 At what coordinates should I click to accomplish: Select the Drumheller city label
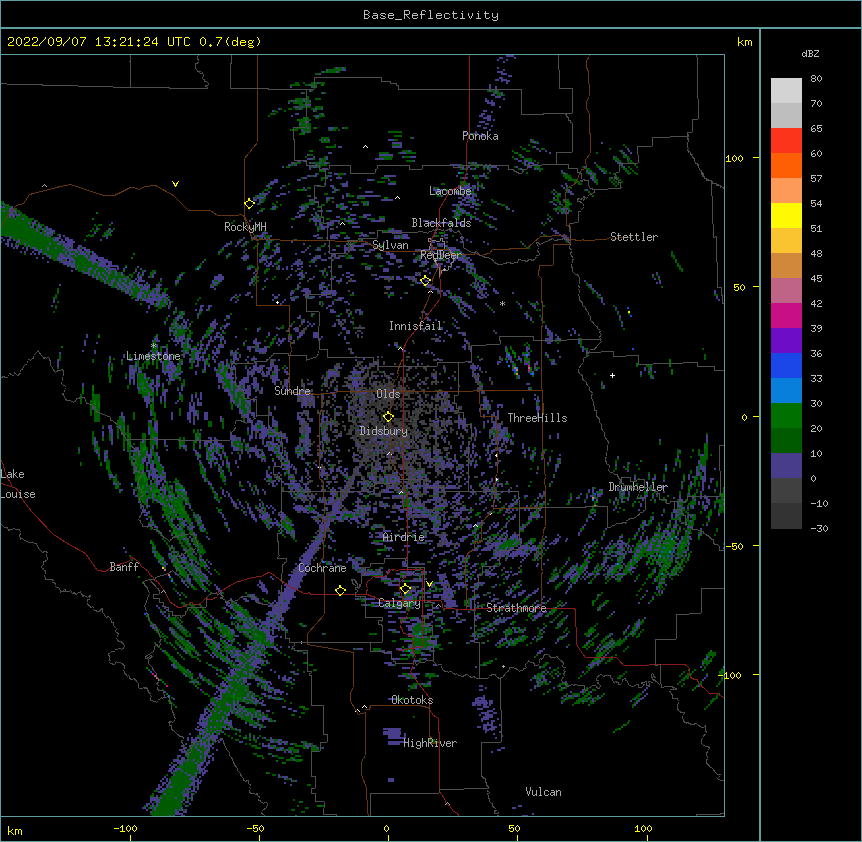[638, 487]
